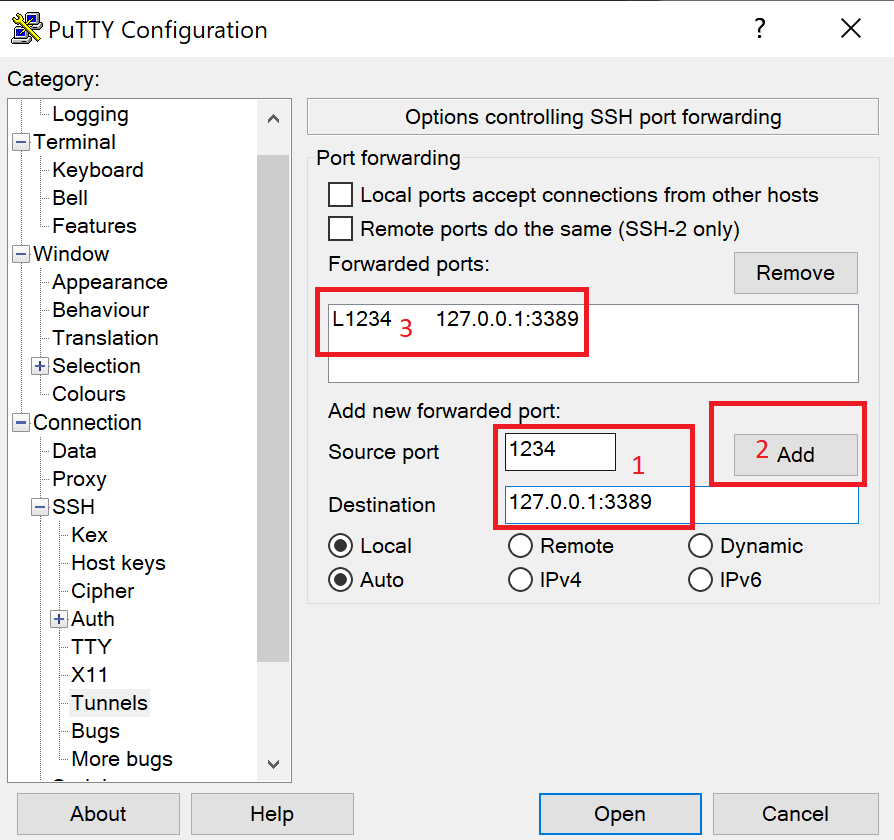Screen dimensions: 894x840
Task: Expand the Selection tree node
Action: [39, 366]
